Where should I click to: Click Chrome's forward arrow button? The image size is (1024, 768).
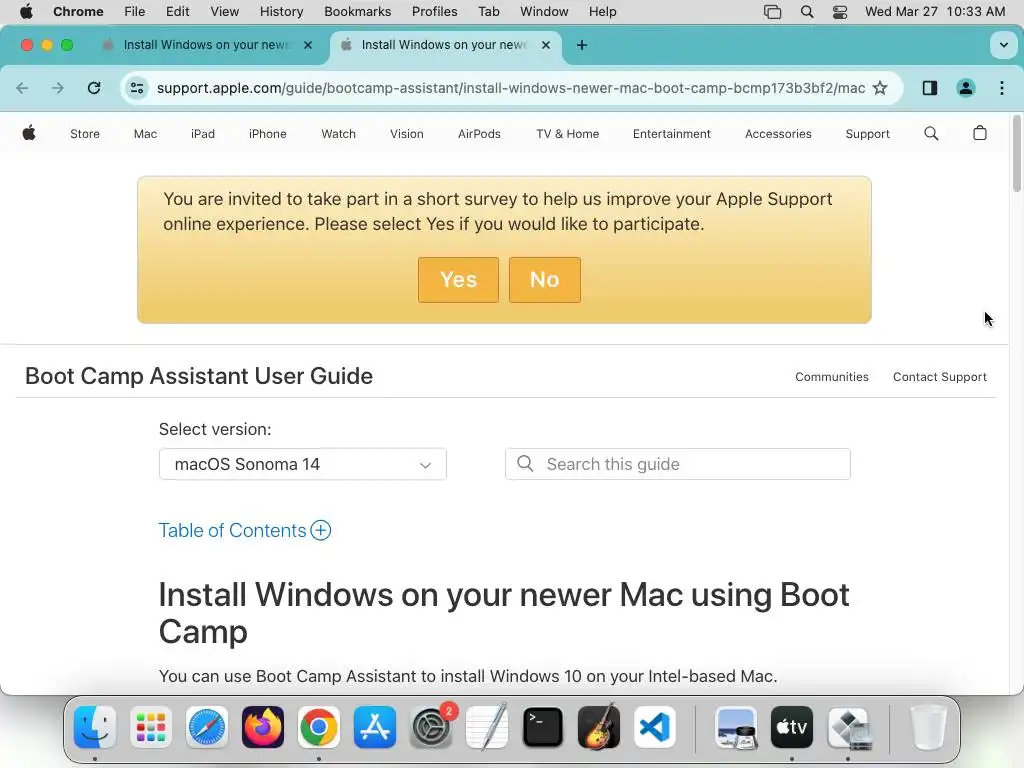click(58, 88)
